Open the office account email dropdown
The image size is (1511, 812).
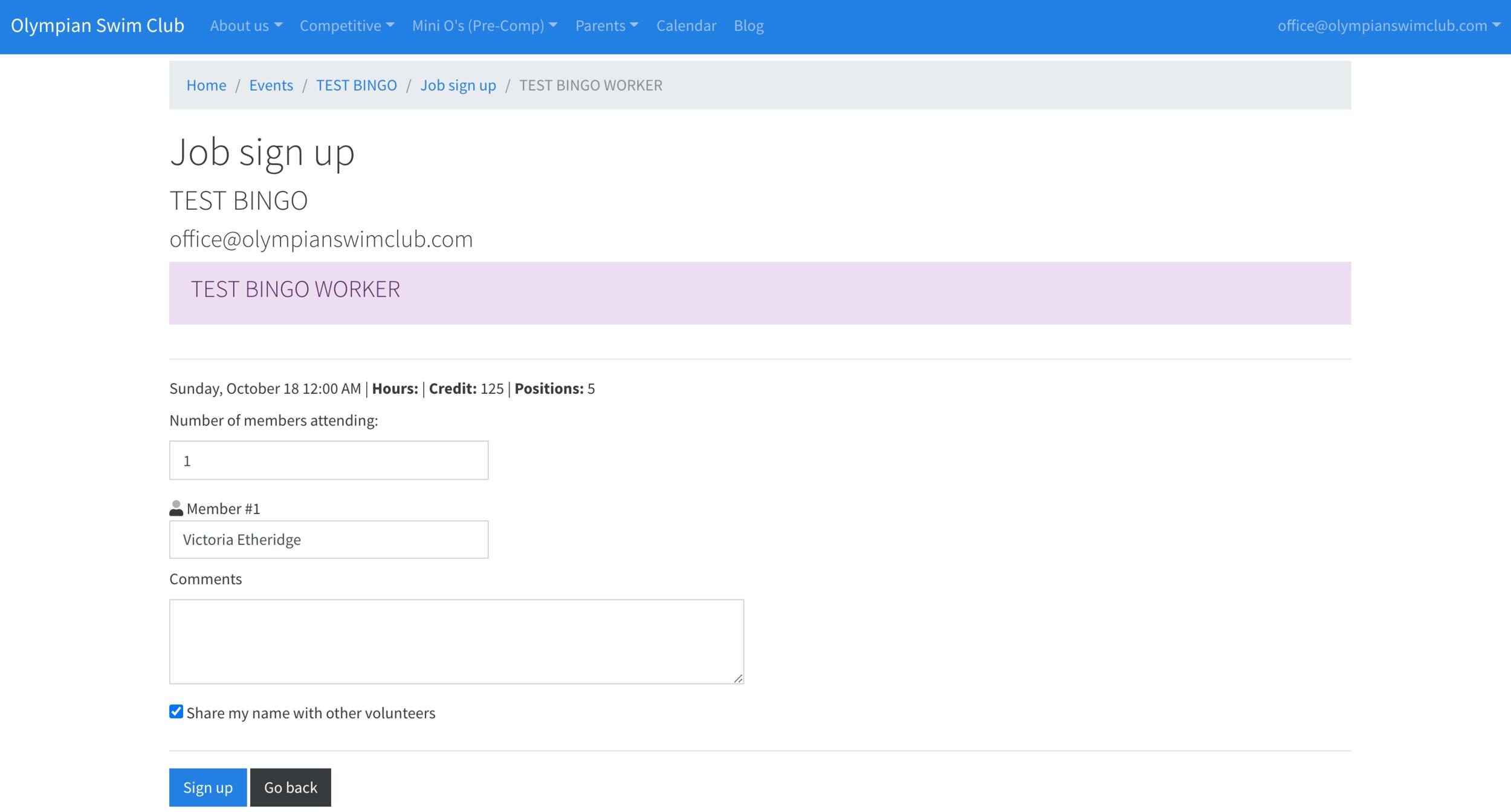click(1388, 26)
